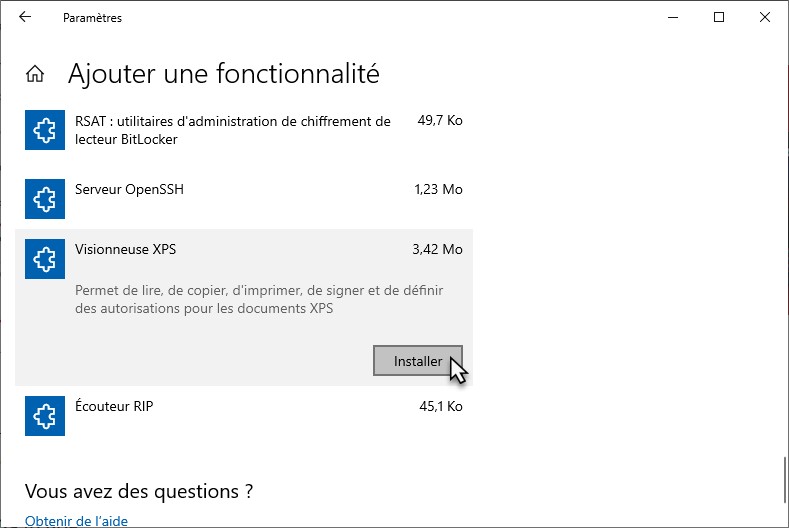Open the "Obtenir de l'aide" link
The height and width of the screenshot is (528, 789).
pyautogui.click(x=76, y=521)
